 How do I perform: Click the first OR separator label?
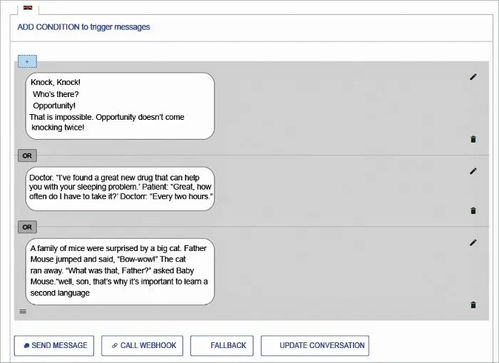coord(27,156)
